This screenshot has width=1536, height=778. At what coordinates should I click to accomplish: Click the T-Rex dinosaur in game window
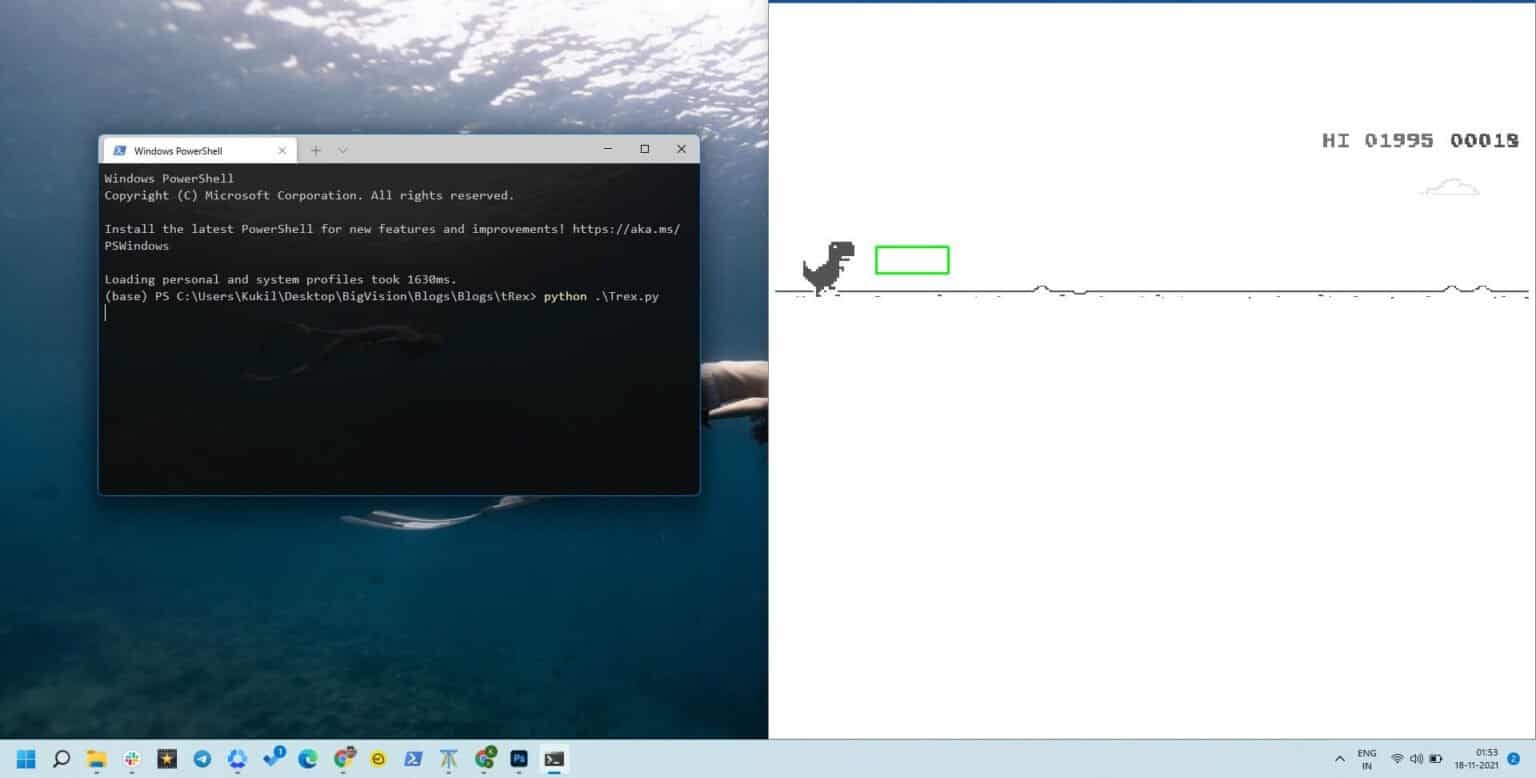point(828,268)
